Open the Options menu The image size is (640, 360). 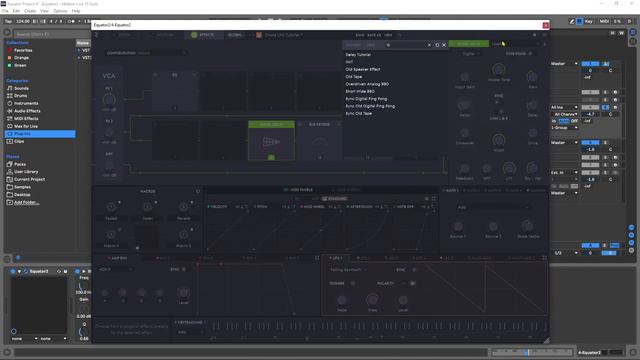60,11
